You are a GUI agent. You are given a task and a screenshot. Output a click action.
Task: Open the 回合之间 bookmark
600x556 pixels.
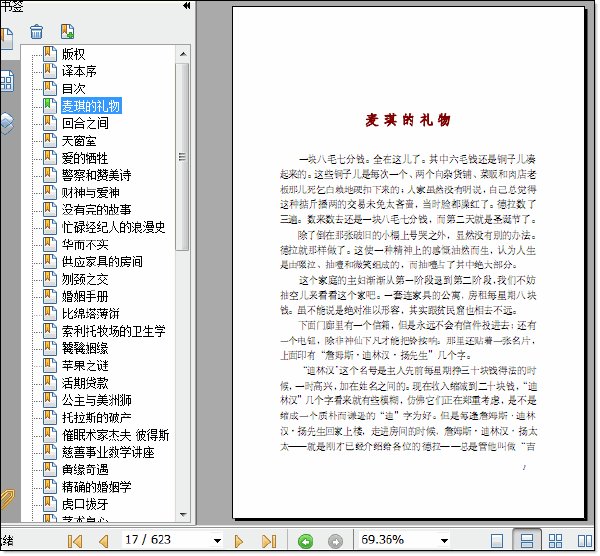(85, 123)
